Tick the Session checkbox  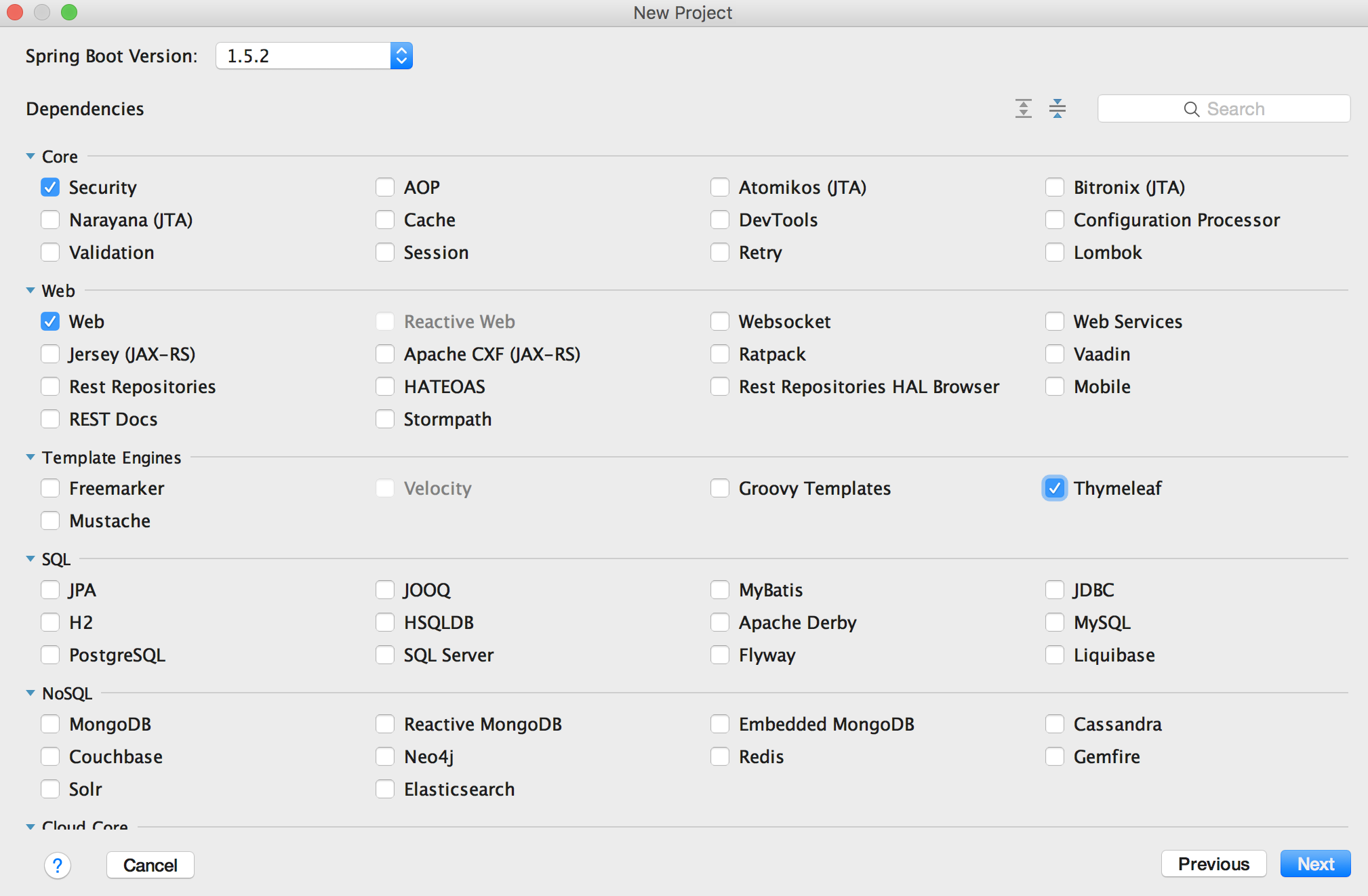(385, 252)
